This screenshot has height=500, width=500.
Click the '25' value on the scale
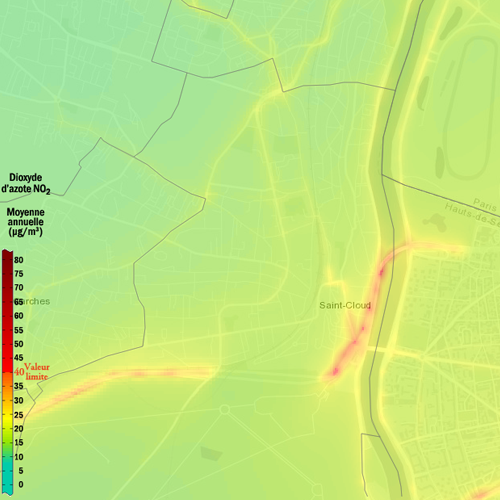(x=19, y=415)
